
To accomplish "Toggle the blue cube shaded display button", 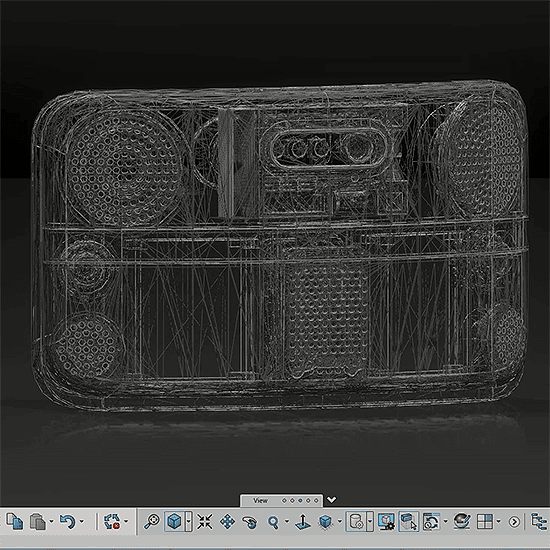I will (174, 521).
